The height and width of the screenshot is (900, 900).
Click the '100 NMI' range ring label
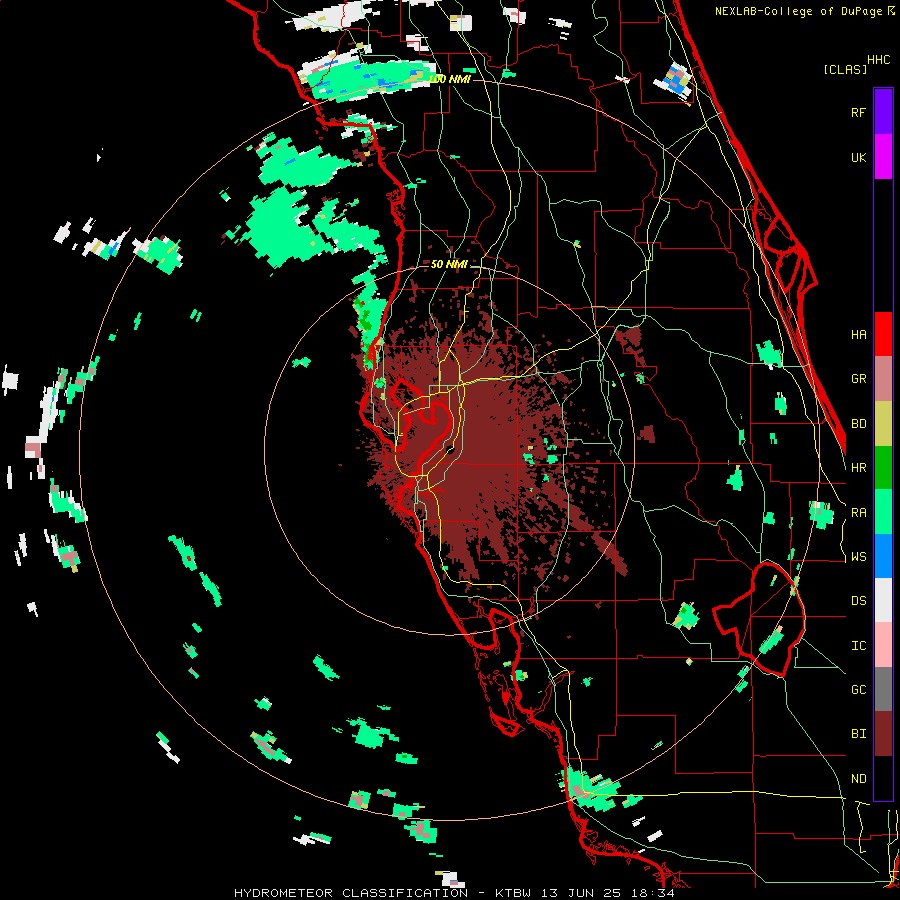click(449, 79)
